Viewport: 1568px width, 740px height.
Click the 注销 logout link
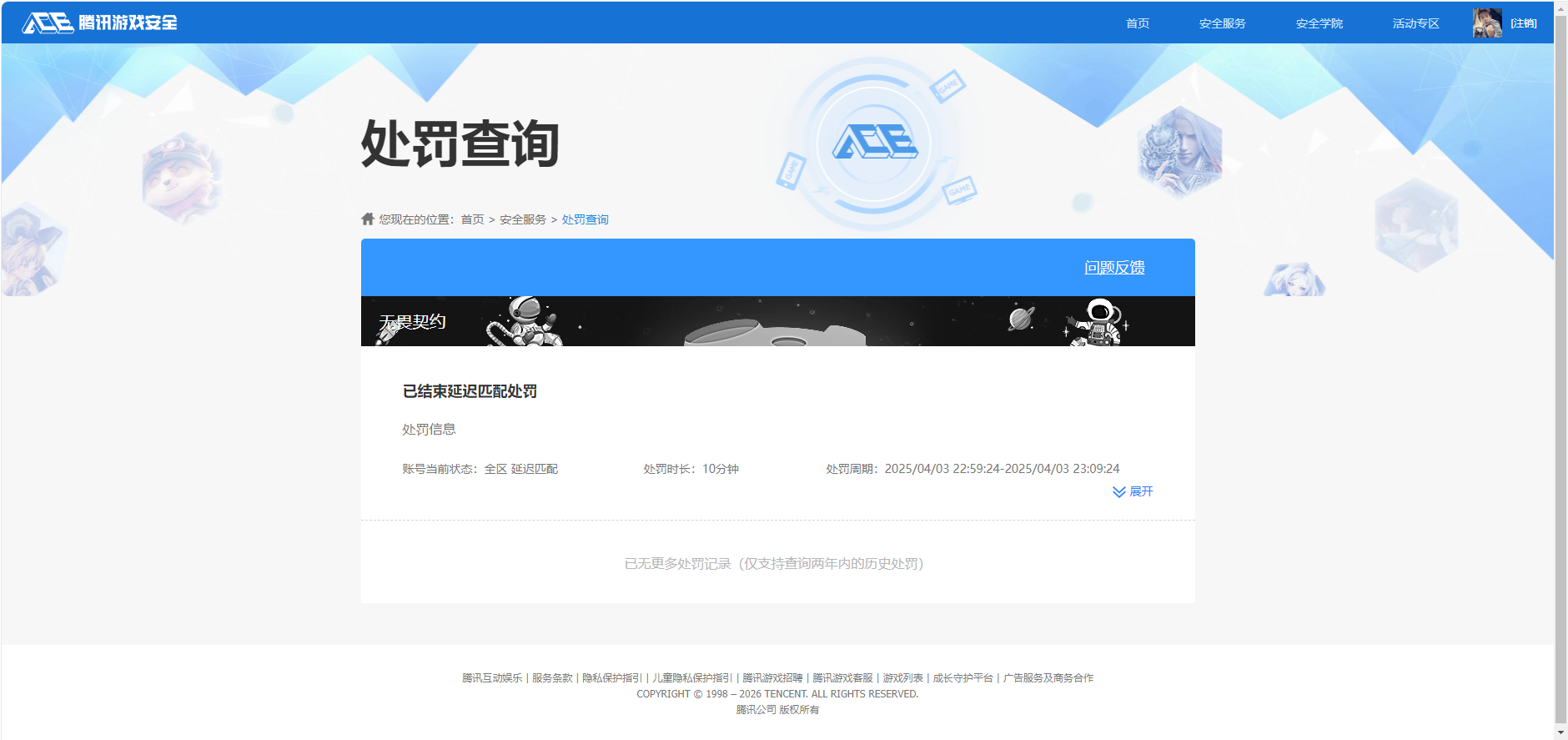point(1523,23)
